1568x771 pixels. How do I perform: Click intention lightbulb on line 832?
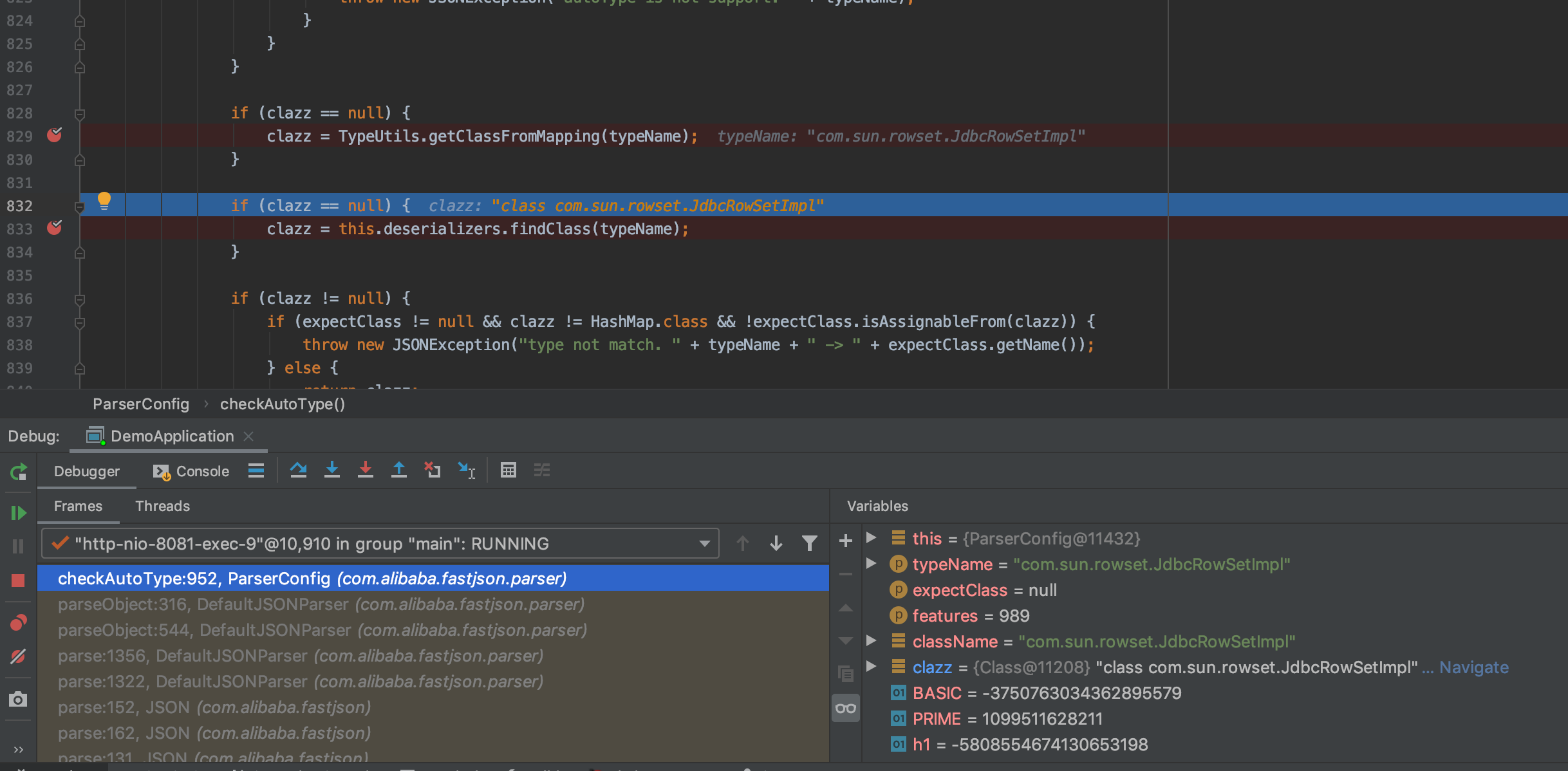[x=104, y=201]
